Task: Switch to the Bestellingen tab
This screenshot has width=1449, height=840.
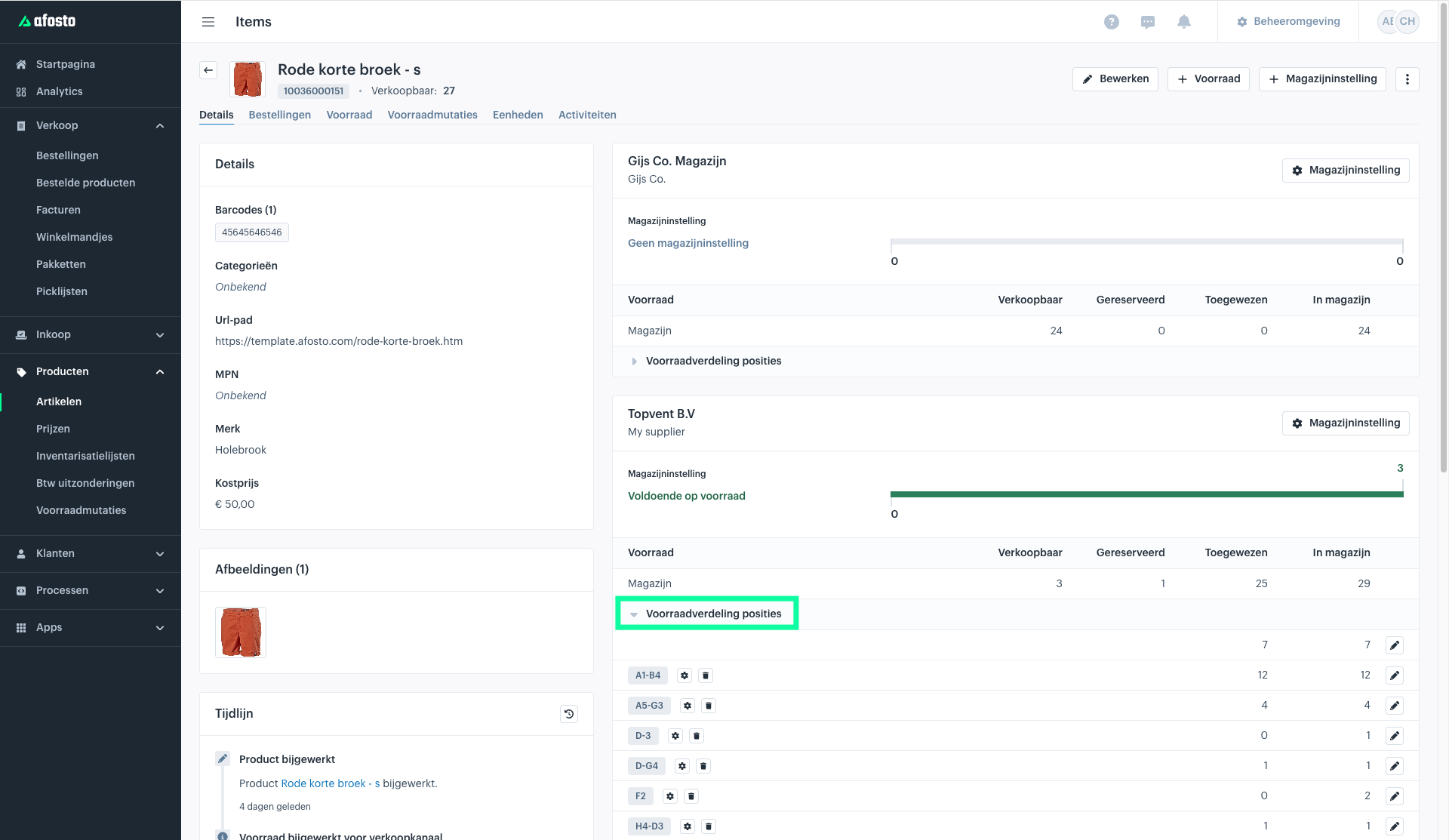Action: [279, 115]
